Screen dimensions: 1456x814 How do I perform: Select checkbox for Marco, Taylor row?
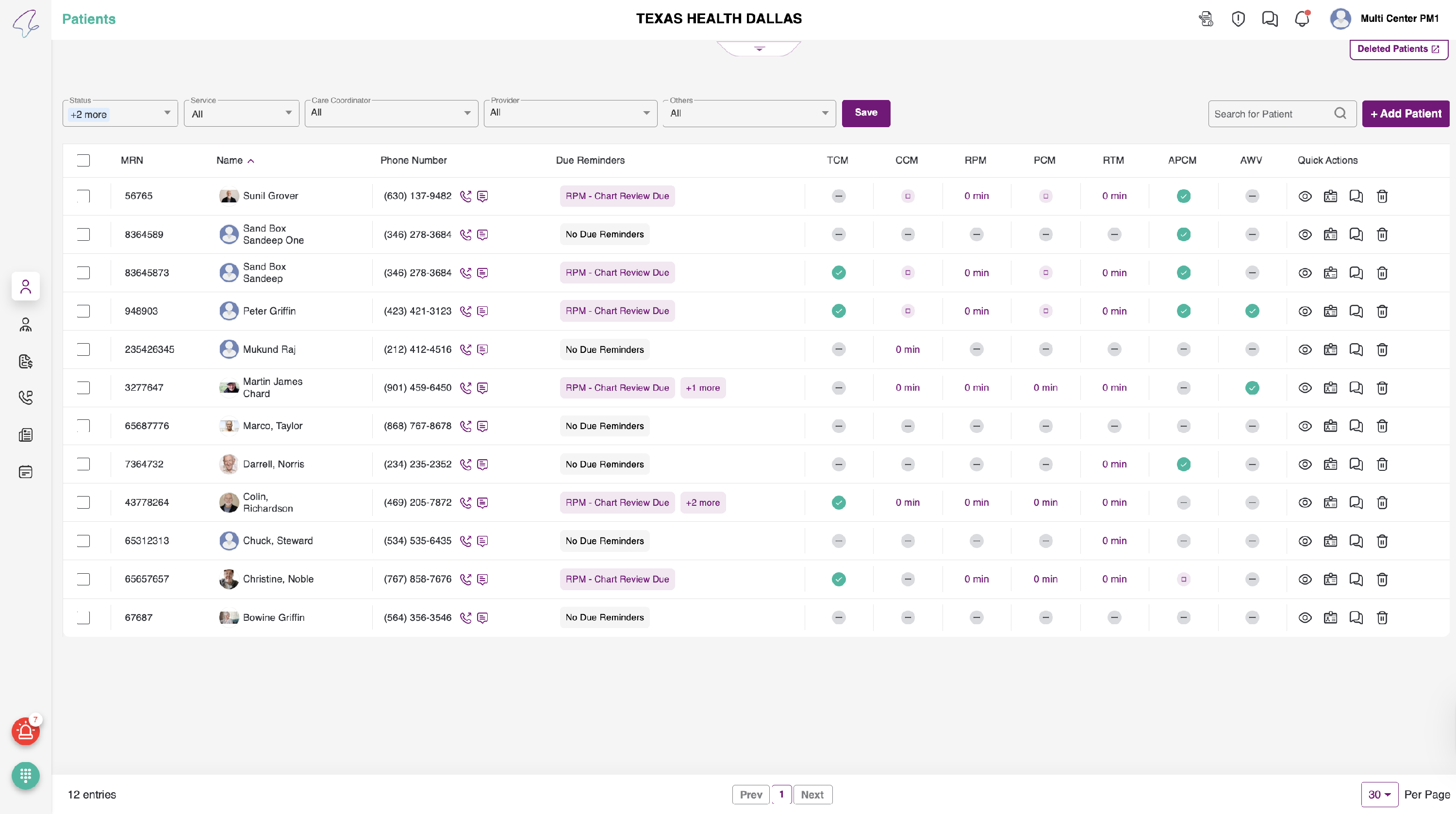point(83,426)
